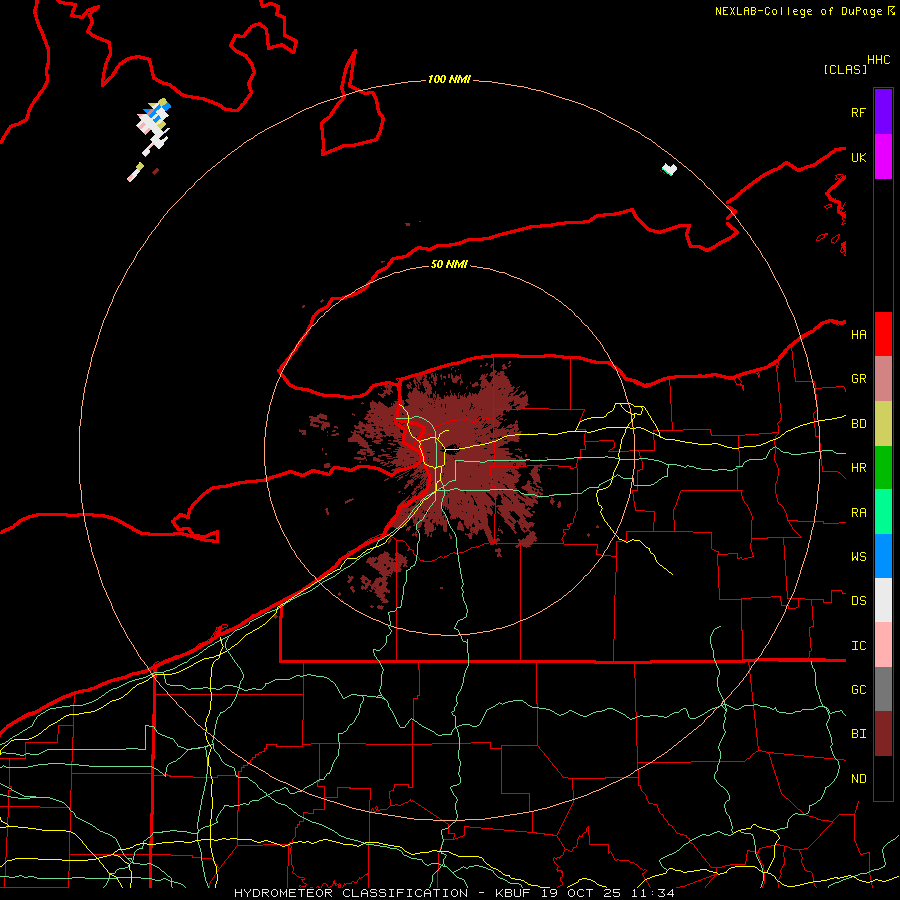900x900 pixels.
Task: Click the HHC product label
Action: [x=879, y=60]
